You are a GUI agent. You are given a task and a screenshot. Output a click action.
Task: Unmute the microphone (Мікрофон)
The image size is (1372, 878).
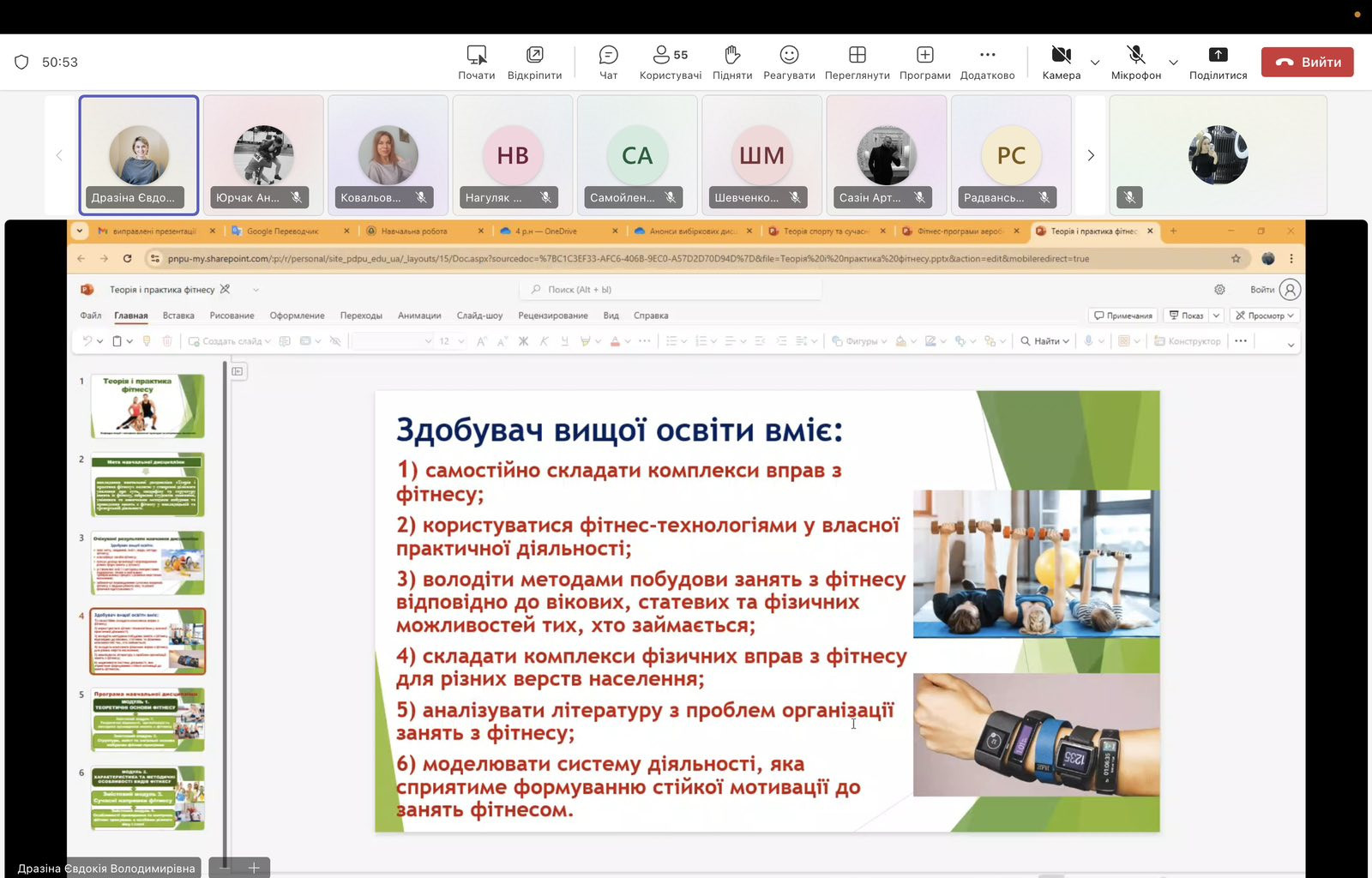pos(1135,63)
